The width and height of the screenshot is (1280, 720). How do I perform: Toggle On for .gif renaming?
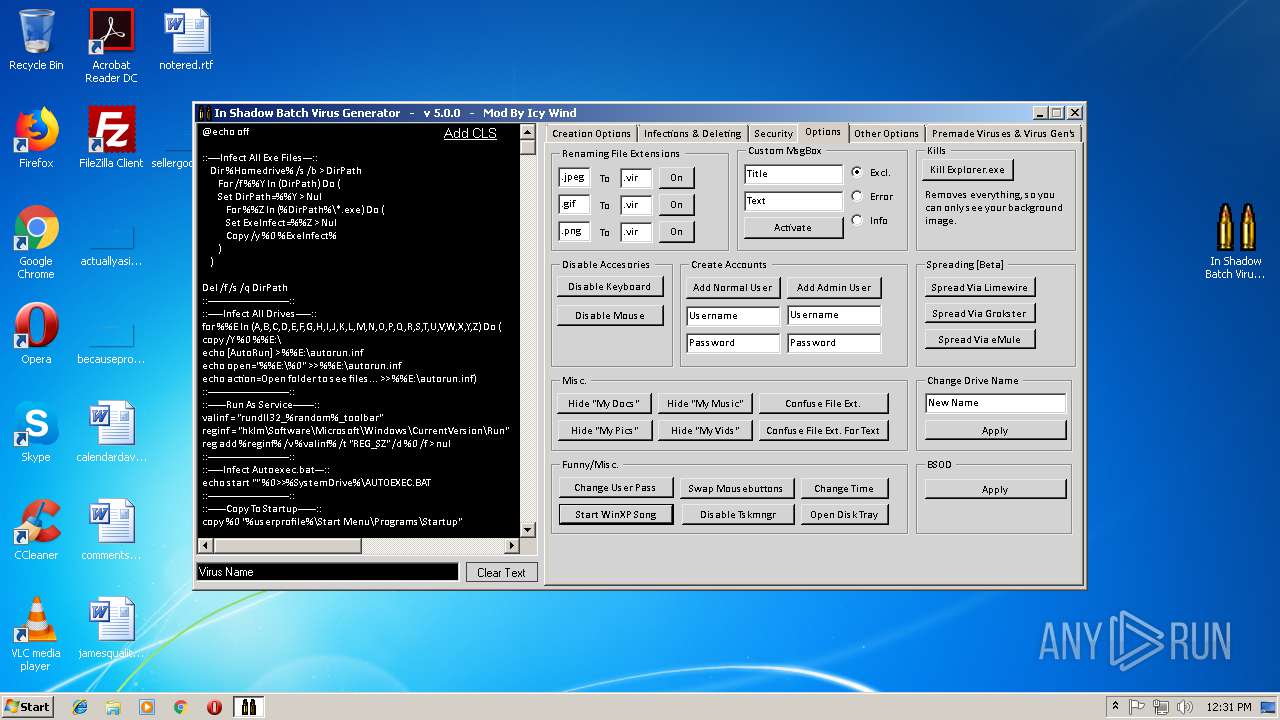click(x=676, y=205)
